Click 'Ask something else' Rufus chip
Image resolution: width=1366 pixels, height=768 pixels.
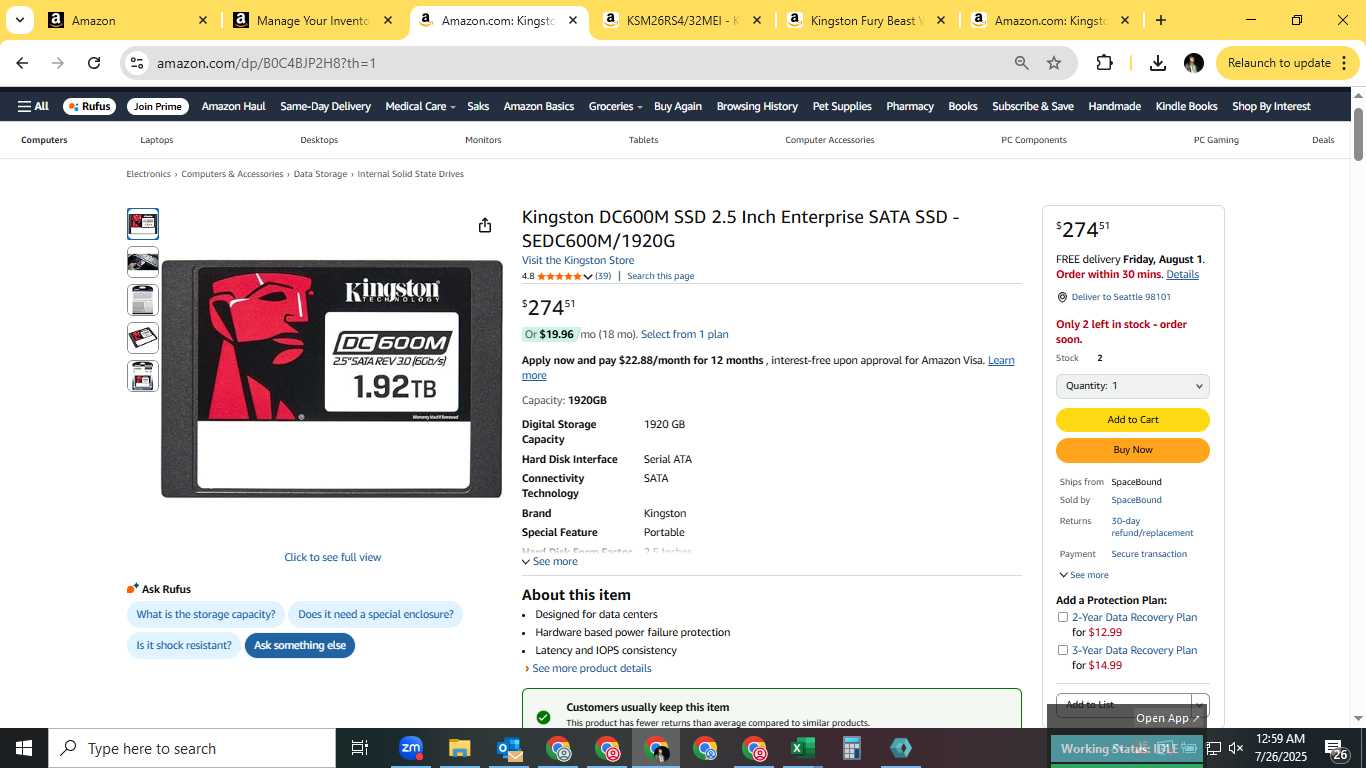pyautogui.click(x=300, y=645)
